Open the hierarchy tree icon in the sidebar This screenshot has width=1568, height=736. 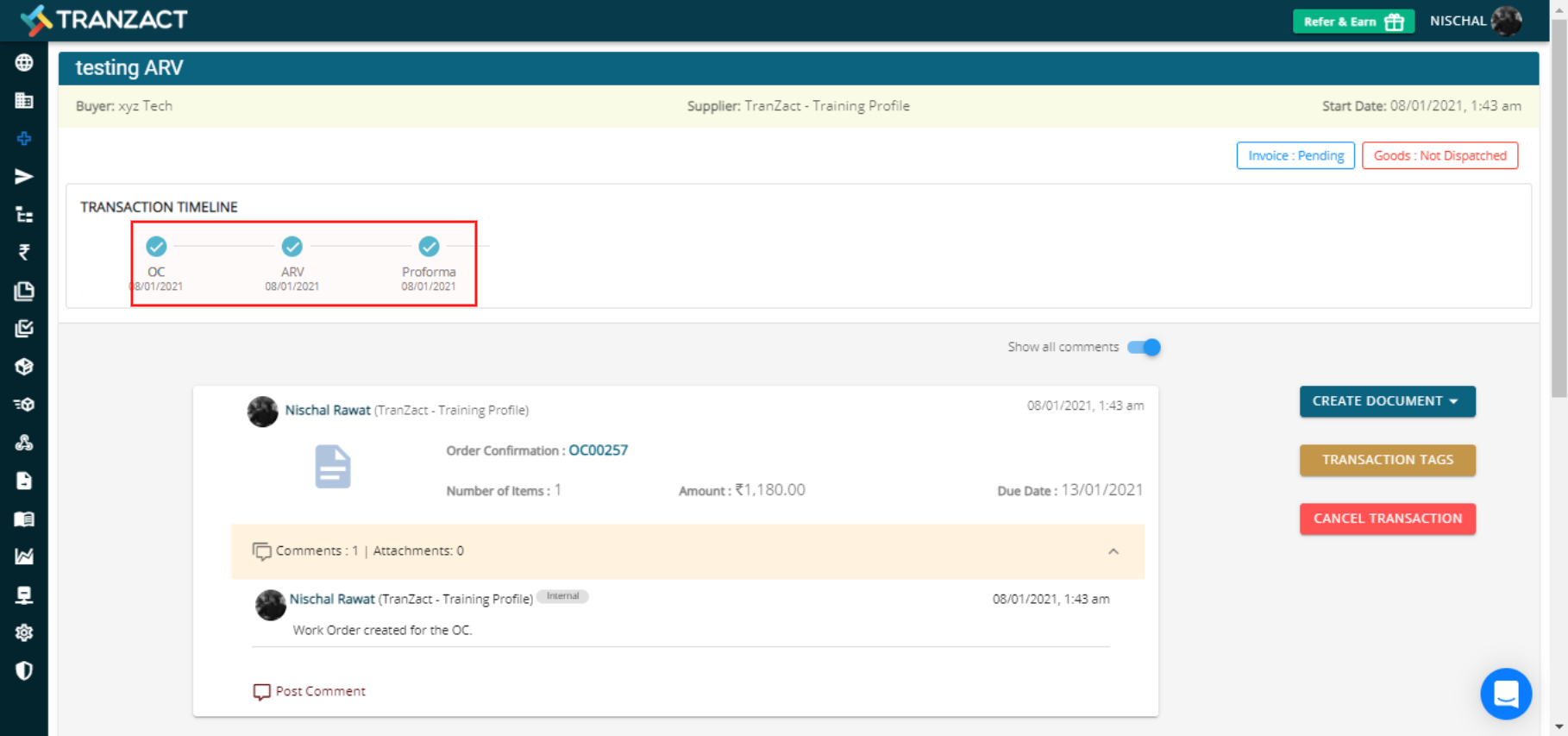pos(24,215)
